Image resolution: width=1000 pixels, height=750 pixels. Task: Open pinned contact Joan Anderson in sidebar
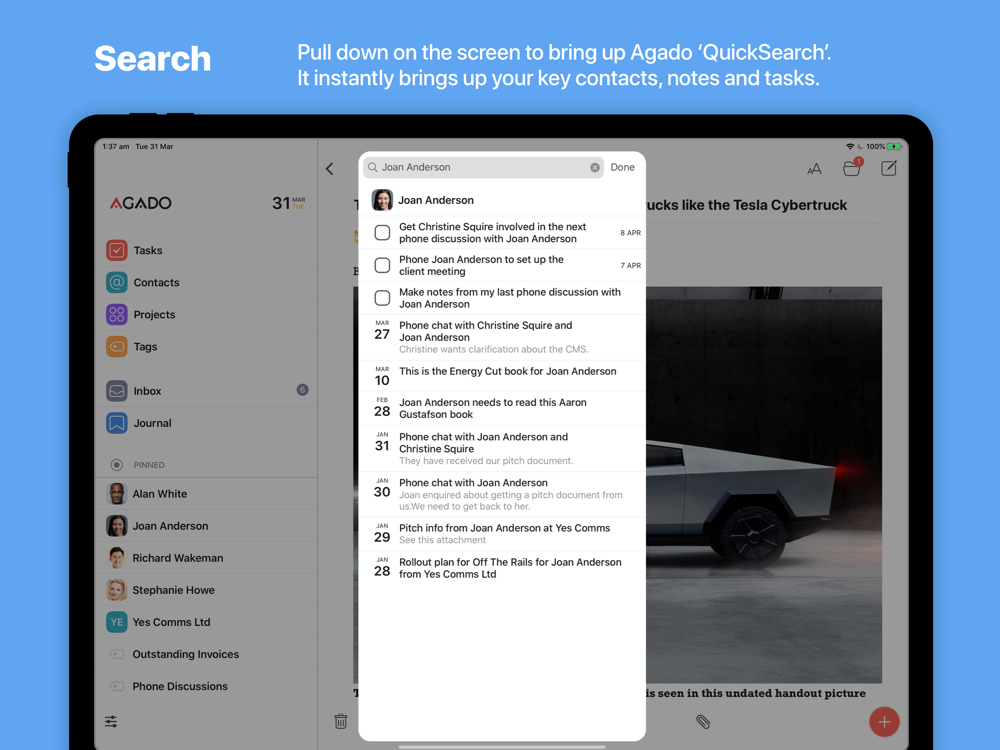pyautogui.click(x=206, y=526)
